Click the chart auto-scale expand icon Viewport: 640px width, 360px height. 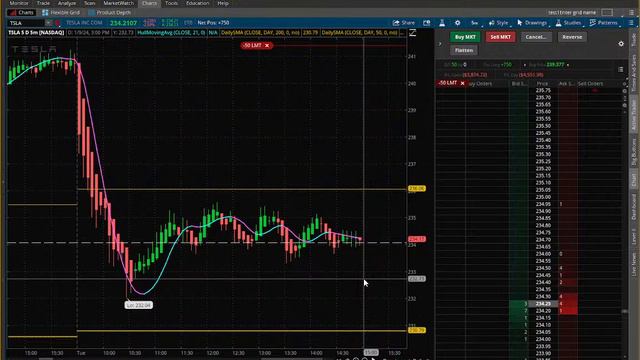click(x=413, y=33)
